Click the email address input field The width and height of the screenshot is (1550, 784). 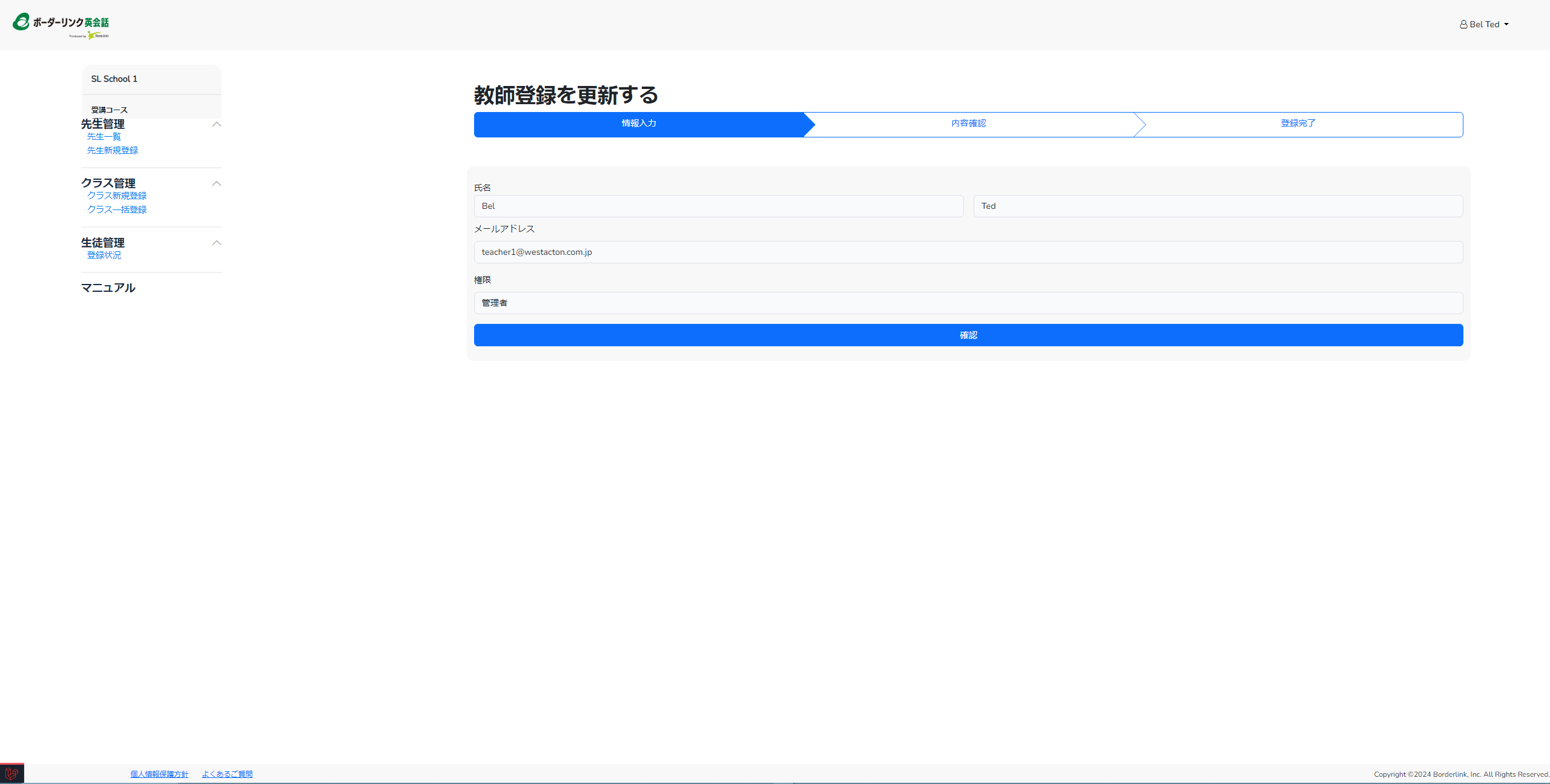pos(968,252)
